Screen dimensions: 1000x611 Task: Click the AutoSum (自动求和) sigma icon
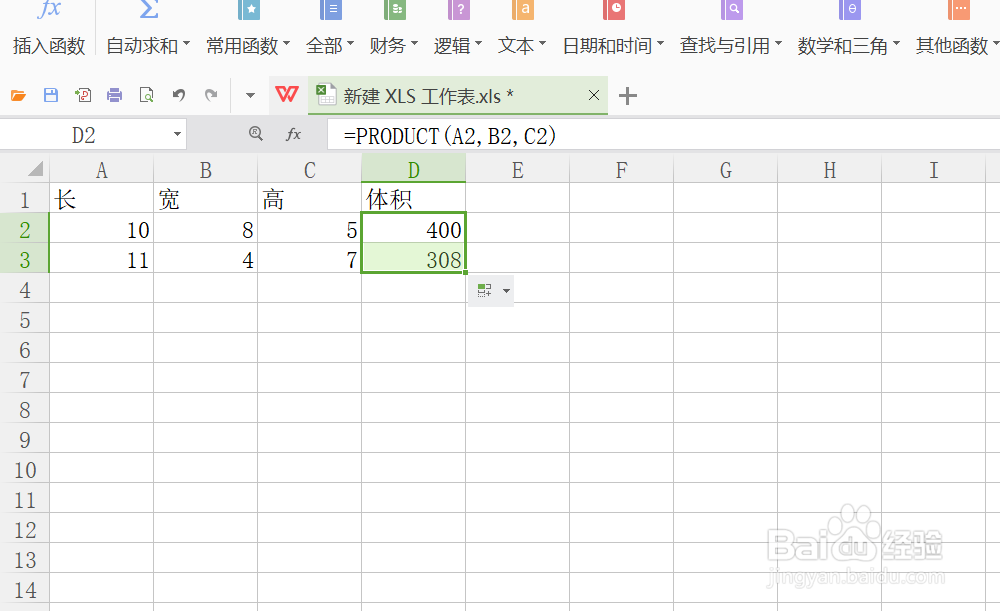point(148,10)
